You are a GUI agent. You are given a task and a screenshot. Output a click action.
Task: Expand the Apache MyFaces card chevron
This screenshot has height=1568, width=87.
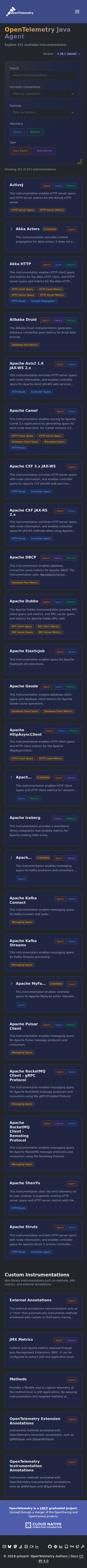click(x=12, y=984)
